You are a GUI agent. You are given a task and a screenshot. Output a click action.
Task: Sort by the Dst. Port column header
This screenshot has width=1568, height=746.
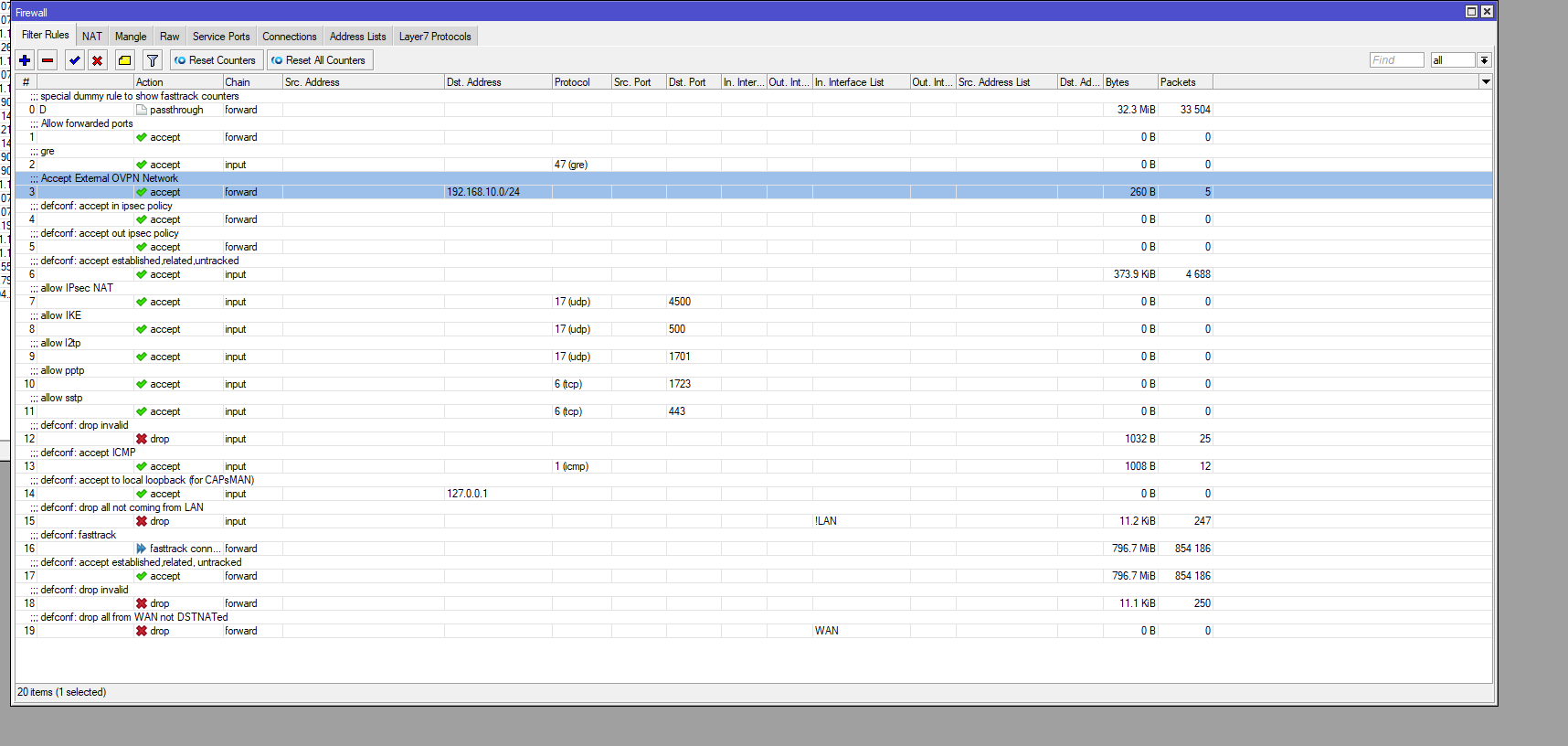click(694, 82)
